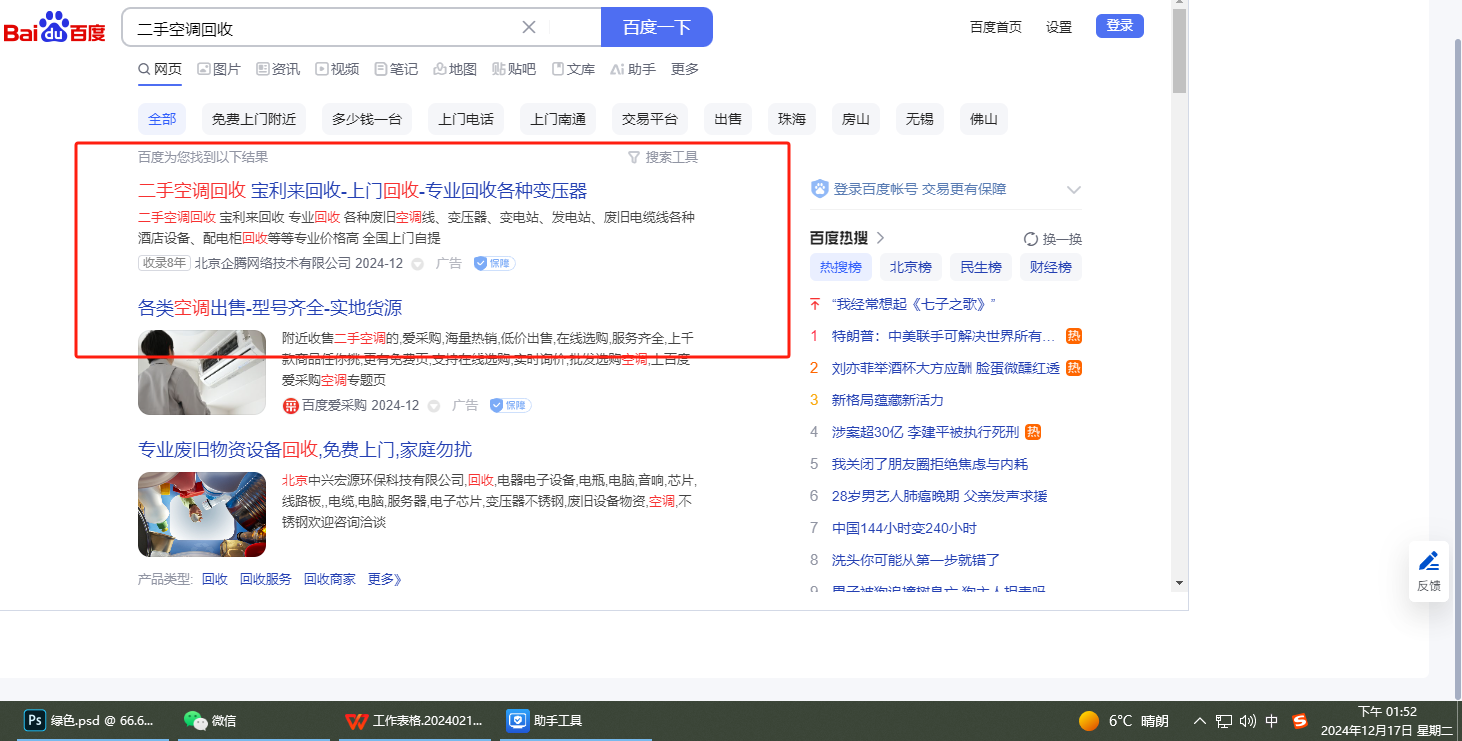Click the 搜索工具 filter icon
The width and height of the screenshot is (1462, 741).
pos(634,157)
